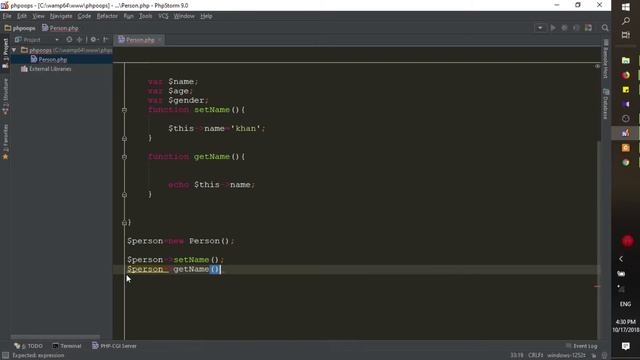The image size is (640, 360).
Task: Open the Code menu
Action: tap(84, 16)
